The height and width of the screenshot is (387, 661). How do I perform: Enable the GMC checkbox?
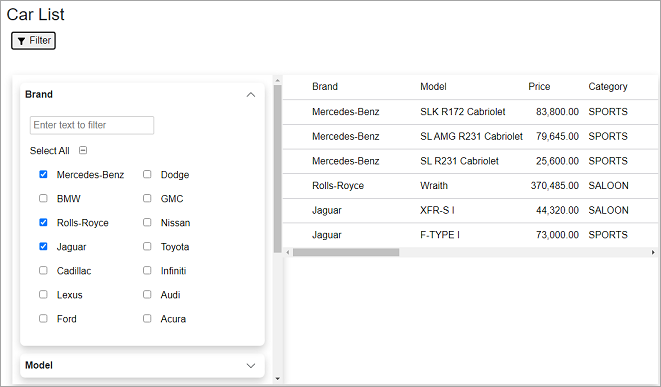147,198
